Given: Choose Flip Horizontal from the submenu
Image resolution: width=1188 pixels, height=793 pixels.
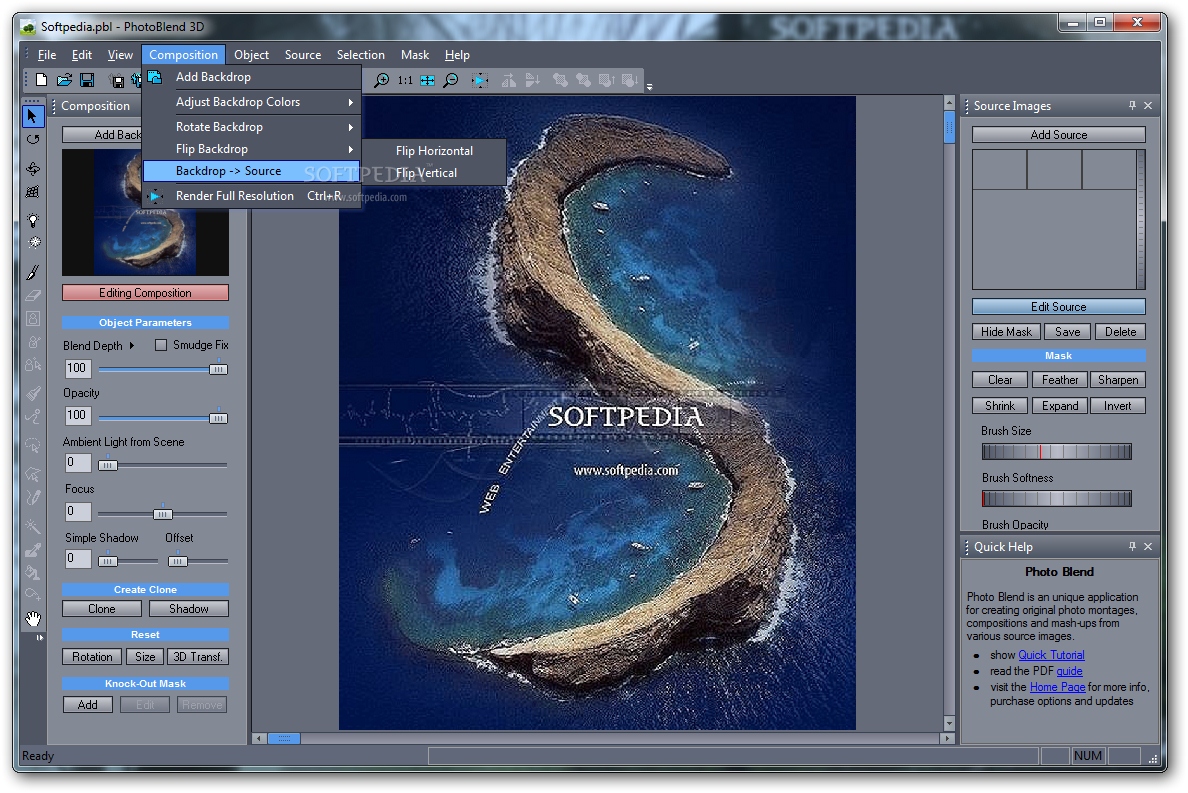Looking at the screenshot, I should [434, 151].
